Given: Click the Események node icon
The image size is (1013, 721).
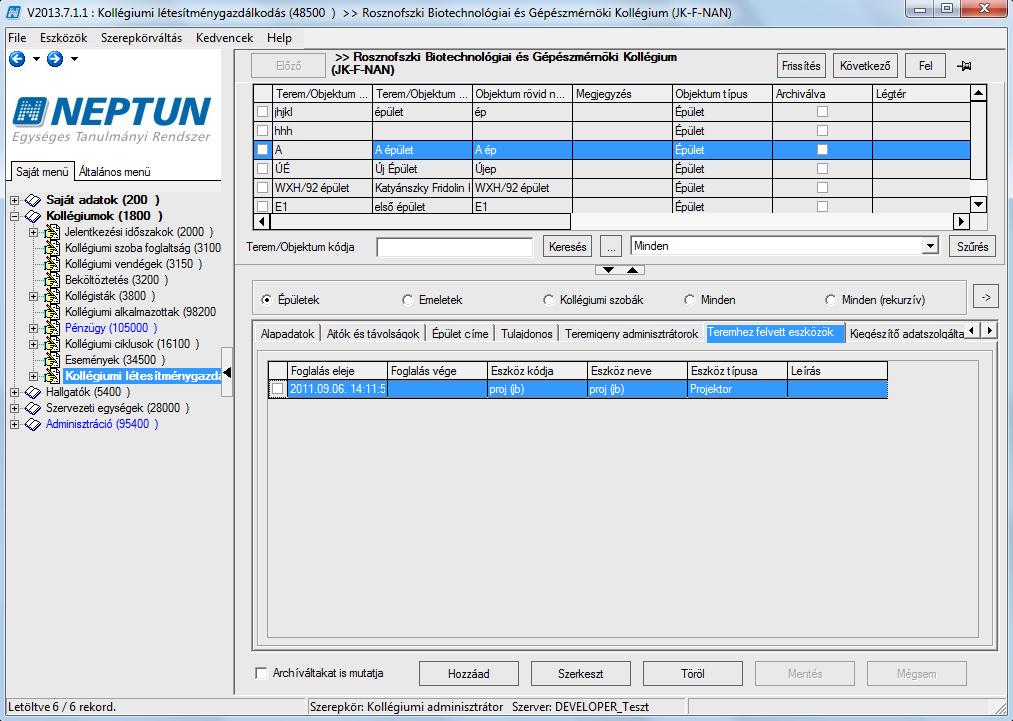Looking at the screenshot, I should click(52, 360).
